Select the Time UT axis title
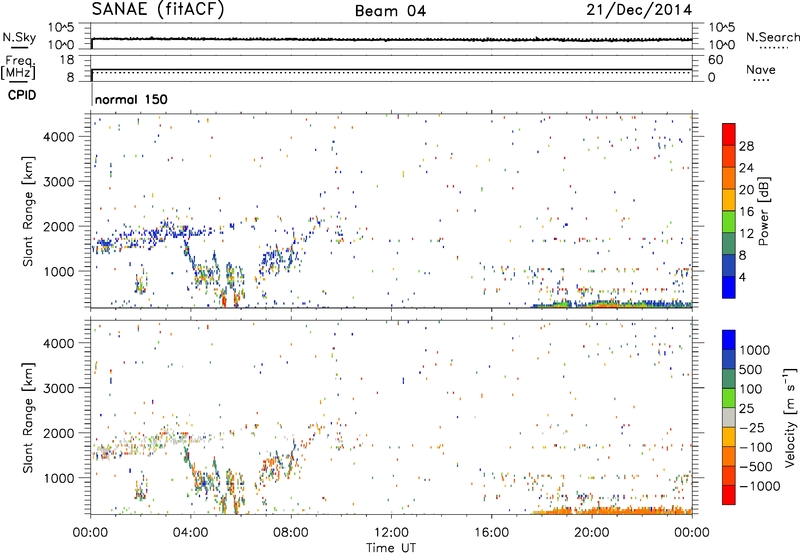Viewport: 800px width, 554px height. click(391, 548)
